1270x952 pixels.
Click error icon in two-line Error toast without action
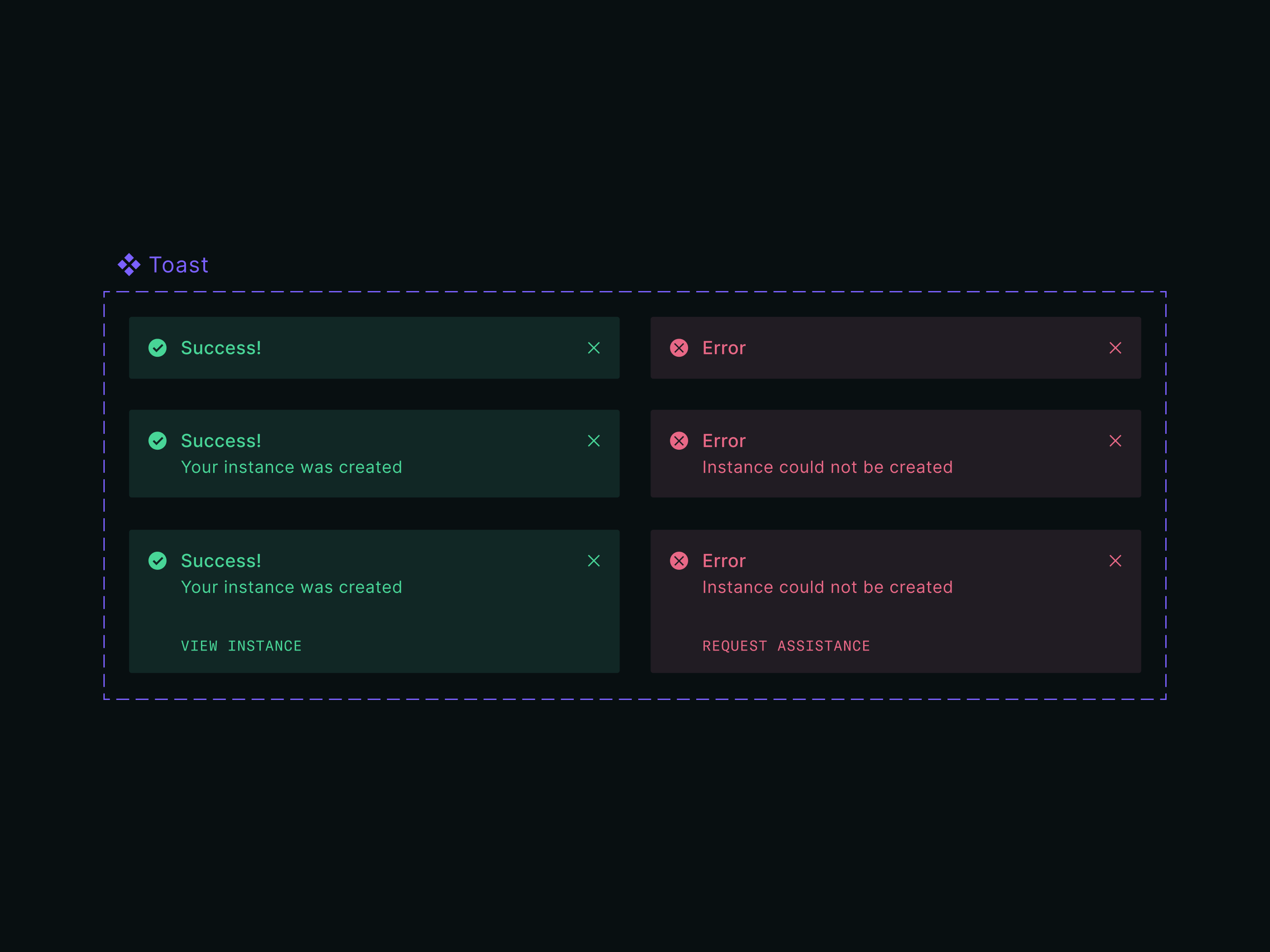(679, 441)
